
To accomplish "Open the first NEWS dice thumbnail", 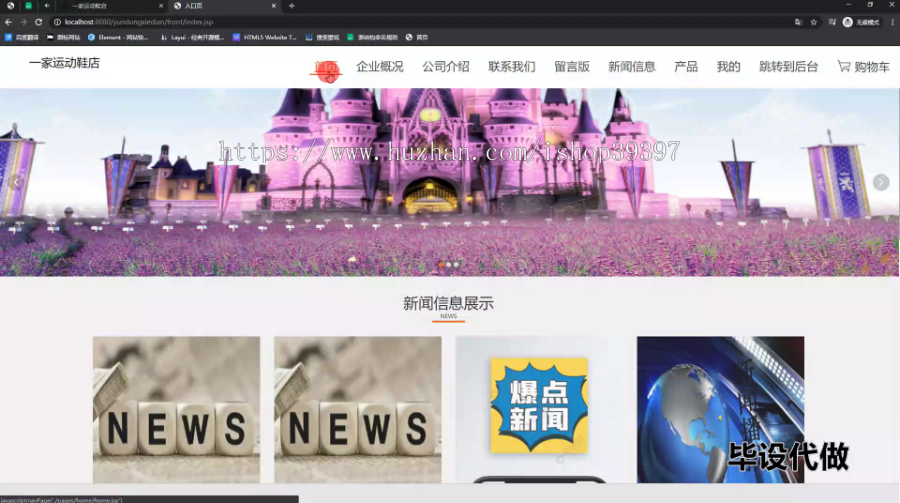I will pos(176,409).
